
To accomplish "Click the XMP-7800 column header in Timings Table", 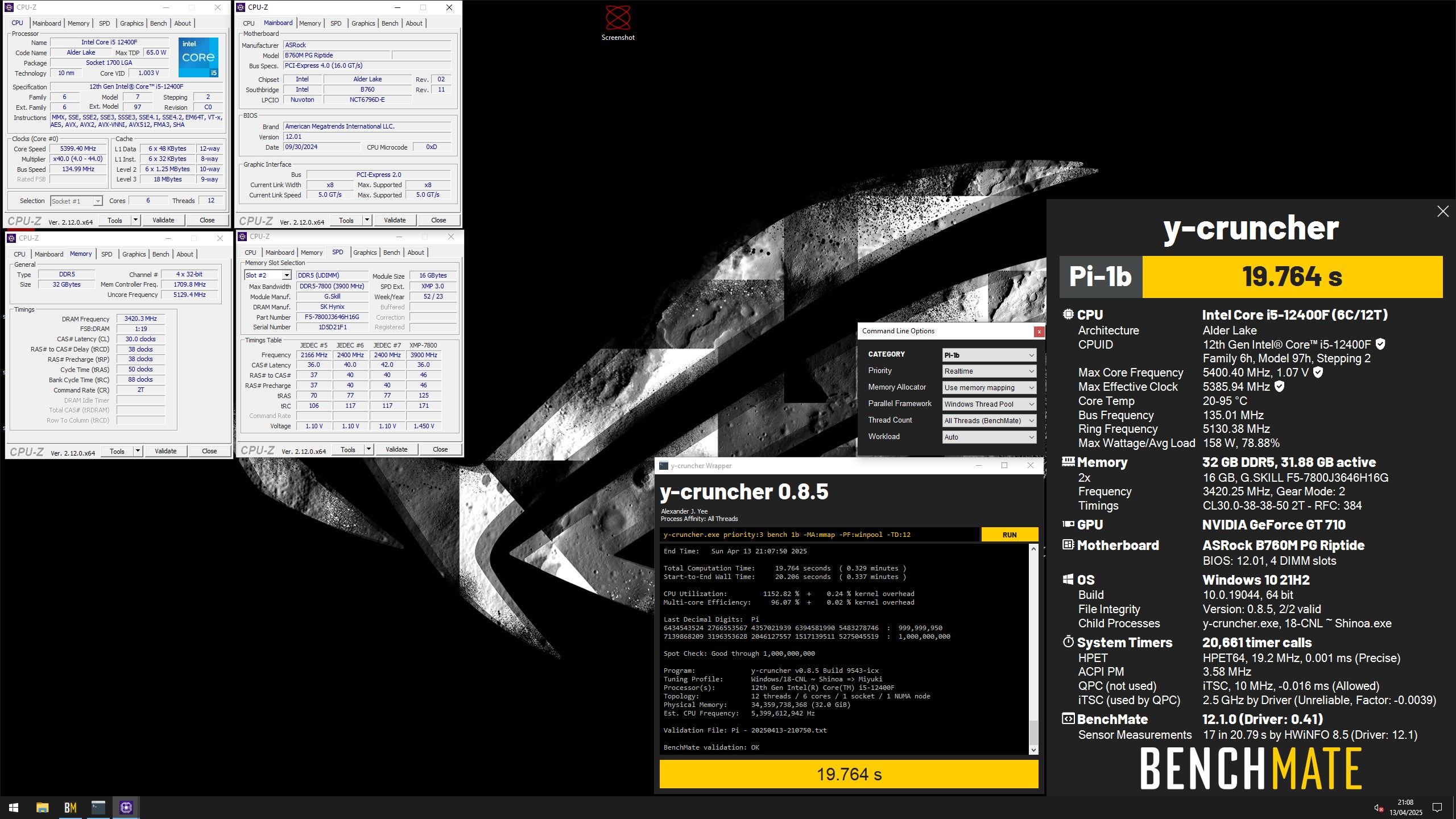I will 423,345.
